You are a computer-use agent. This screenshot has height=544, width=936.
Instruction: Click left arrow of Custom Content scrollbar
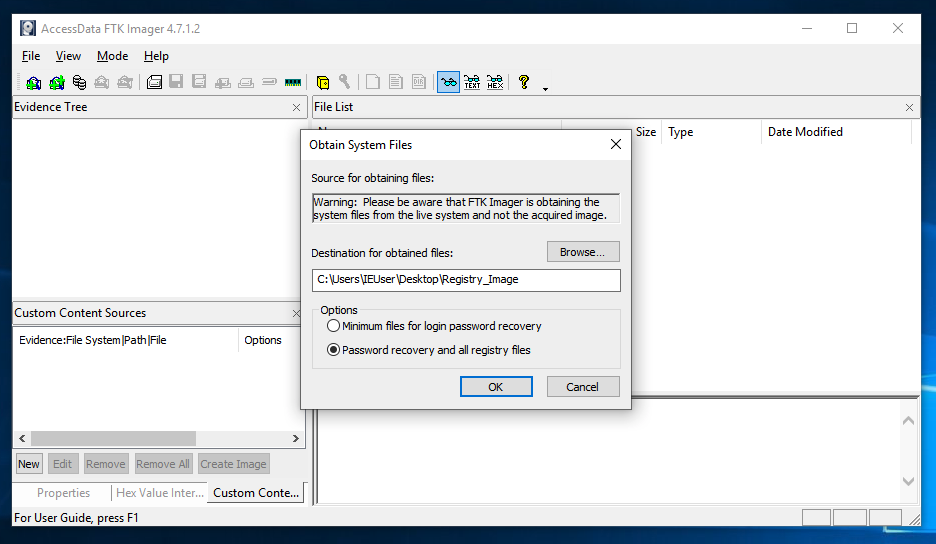tap(22, 438)
